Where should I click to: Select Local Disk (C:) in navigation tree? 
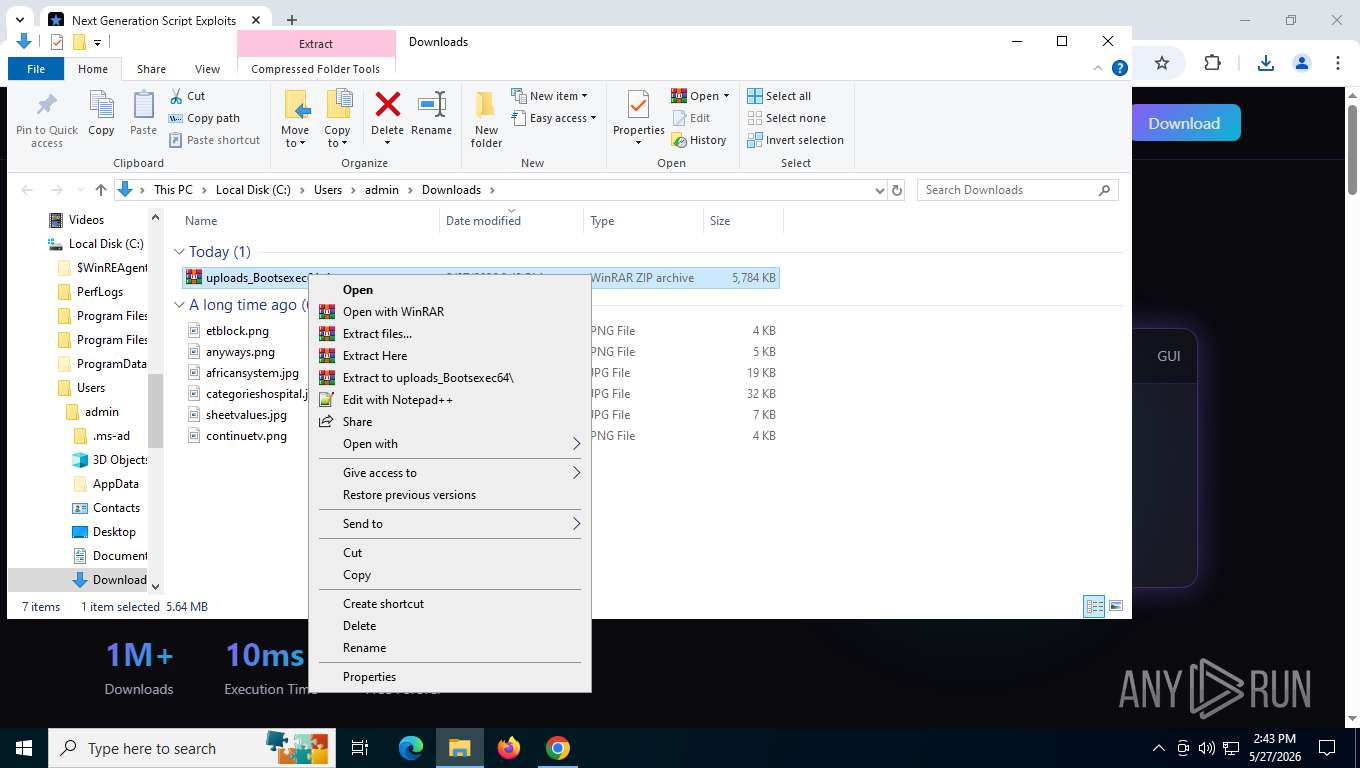point(106,244)
